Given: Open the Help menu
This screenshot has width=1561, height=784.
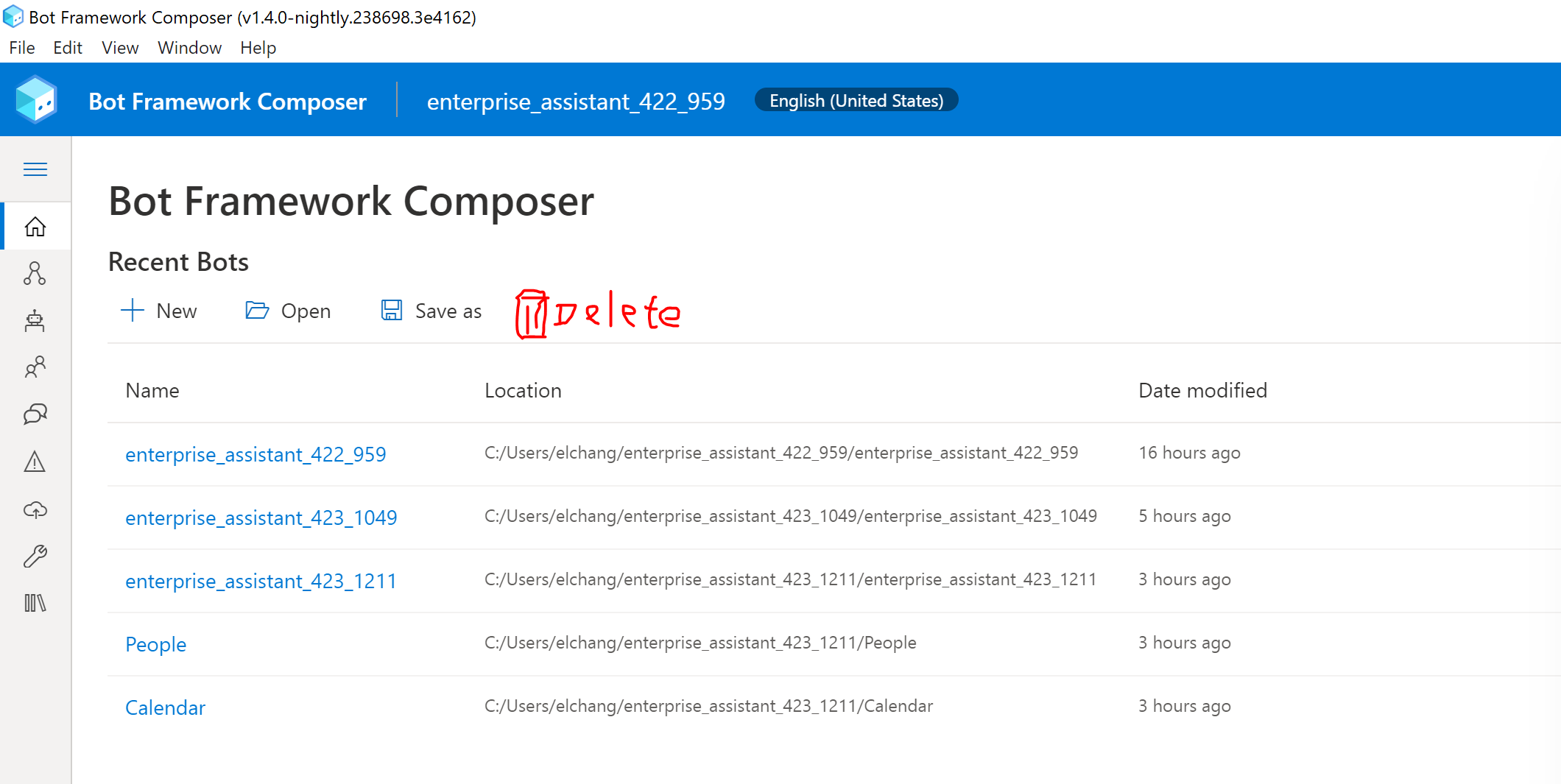Looking at the screenshot, I should pos(258,47).
